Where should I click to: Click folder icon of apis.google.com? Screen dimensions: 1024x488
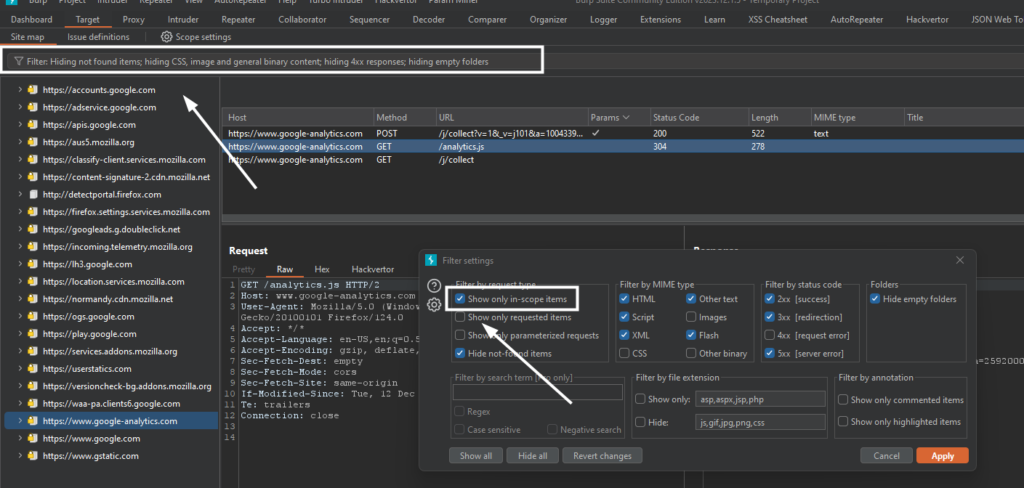coord(32,125)
